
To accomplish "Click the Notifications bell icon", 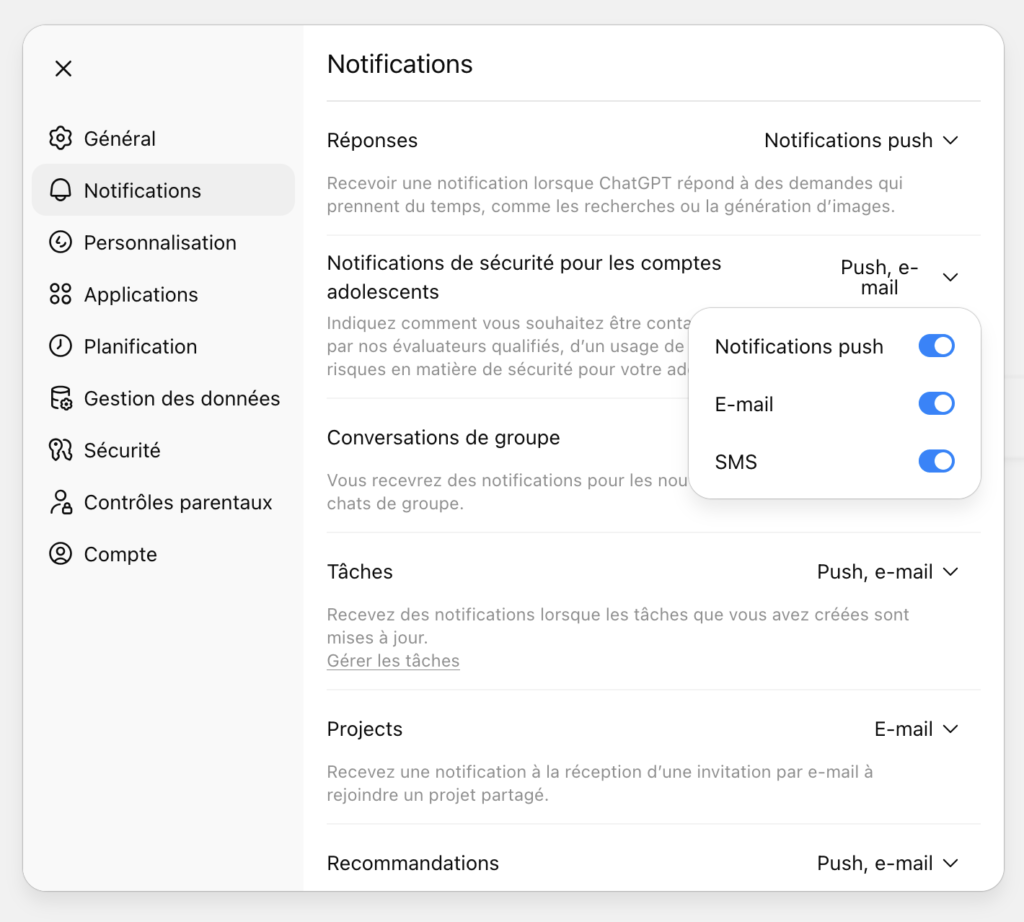I will point(61,191).
